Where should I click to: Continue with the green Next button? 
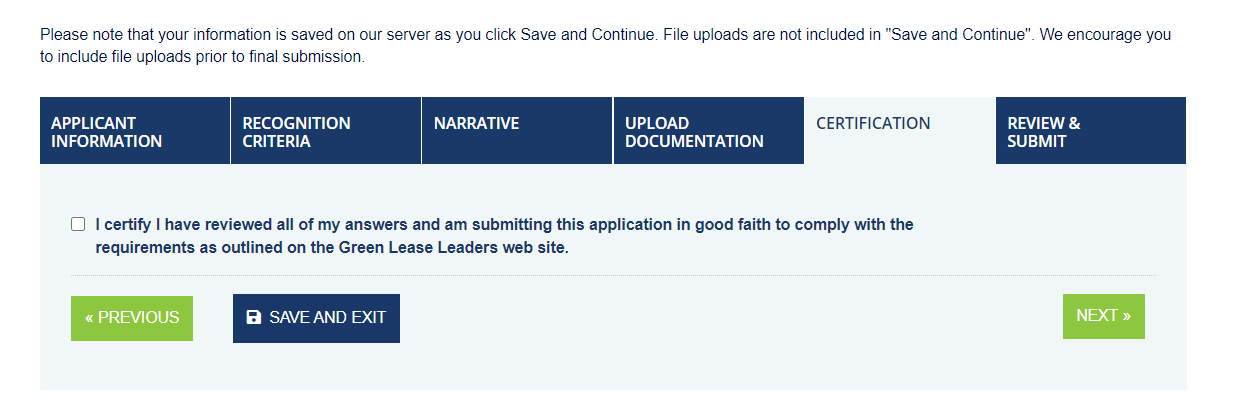[1104, 316]
